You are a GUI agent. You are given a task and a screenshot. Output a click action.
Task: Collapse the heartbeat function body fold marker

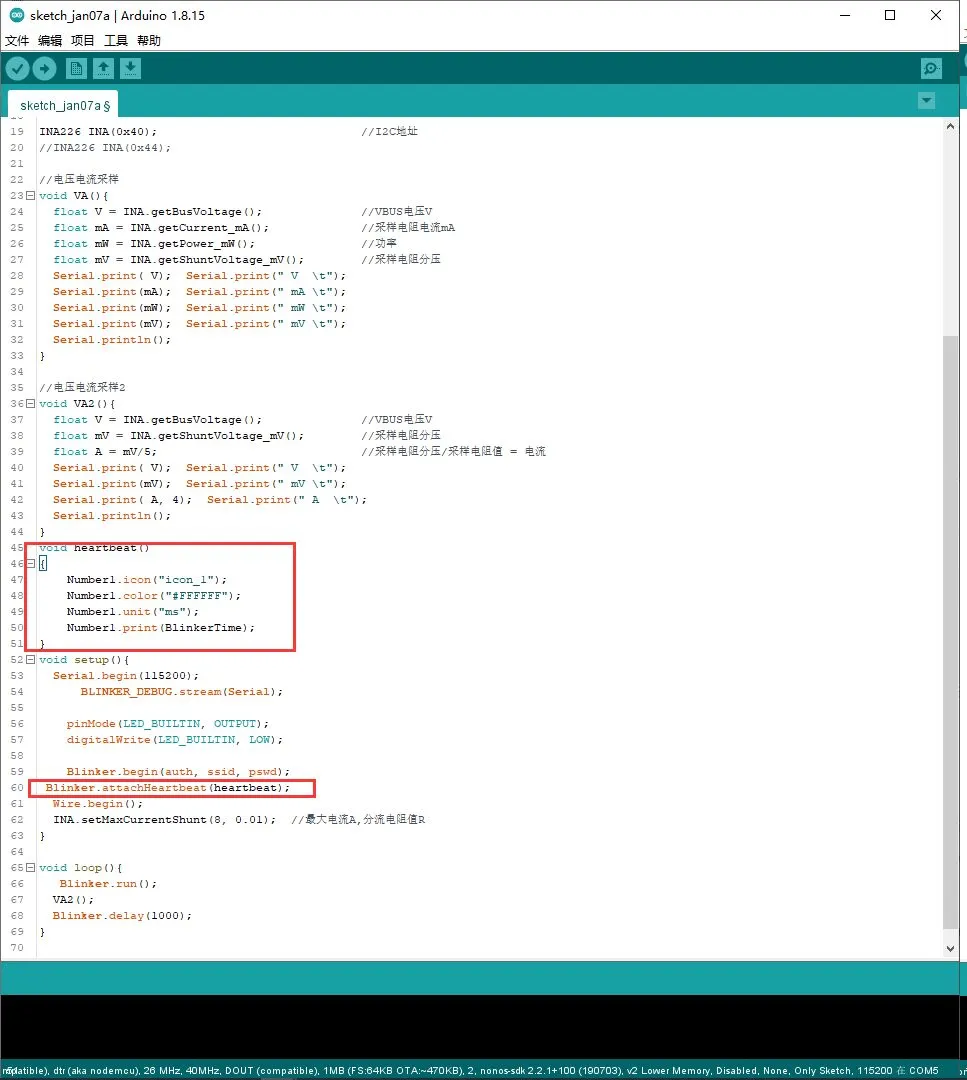click(x=31, y=564)
